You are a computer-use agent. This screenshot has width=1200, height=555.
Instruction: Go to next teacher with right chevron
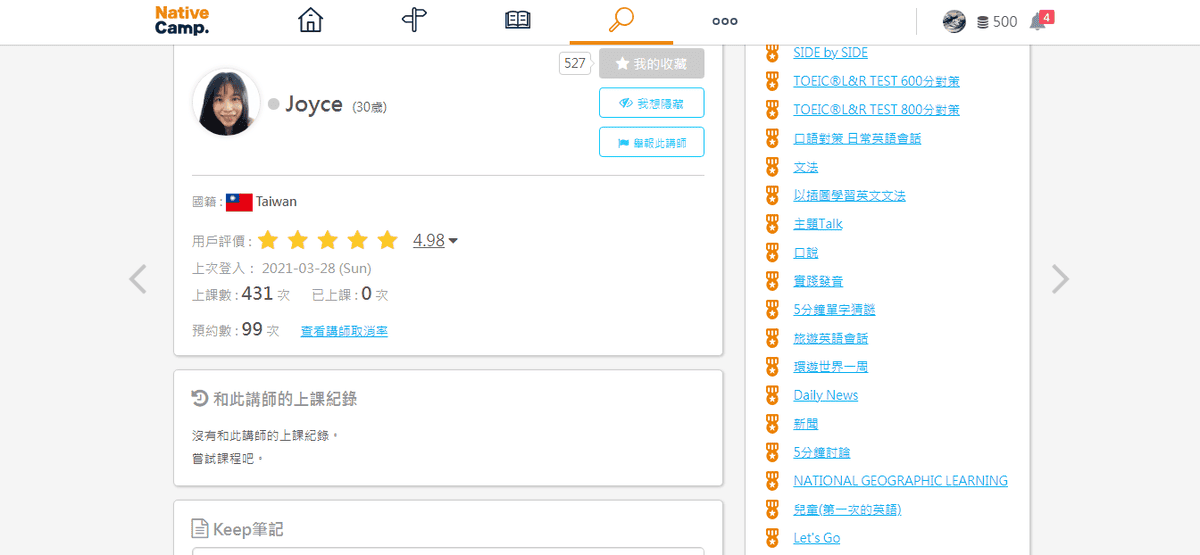tap(1060, 279)
